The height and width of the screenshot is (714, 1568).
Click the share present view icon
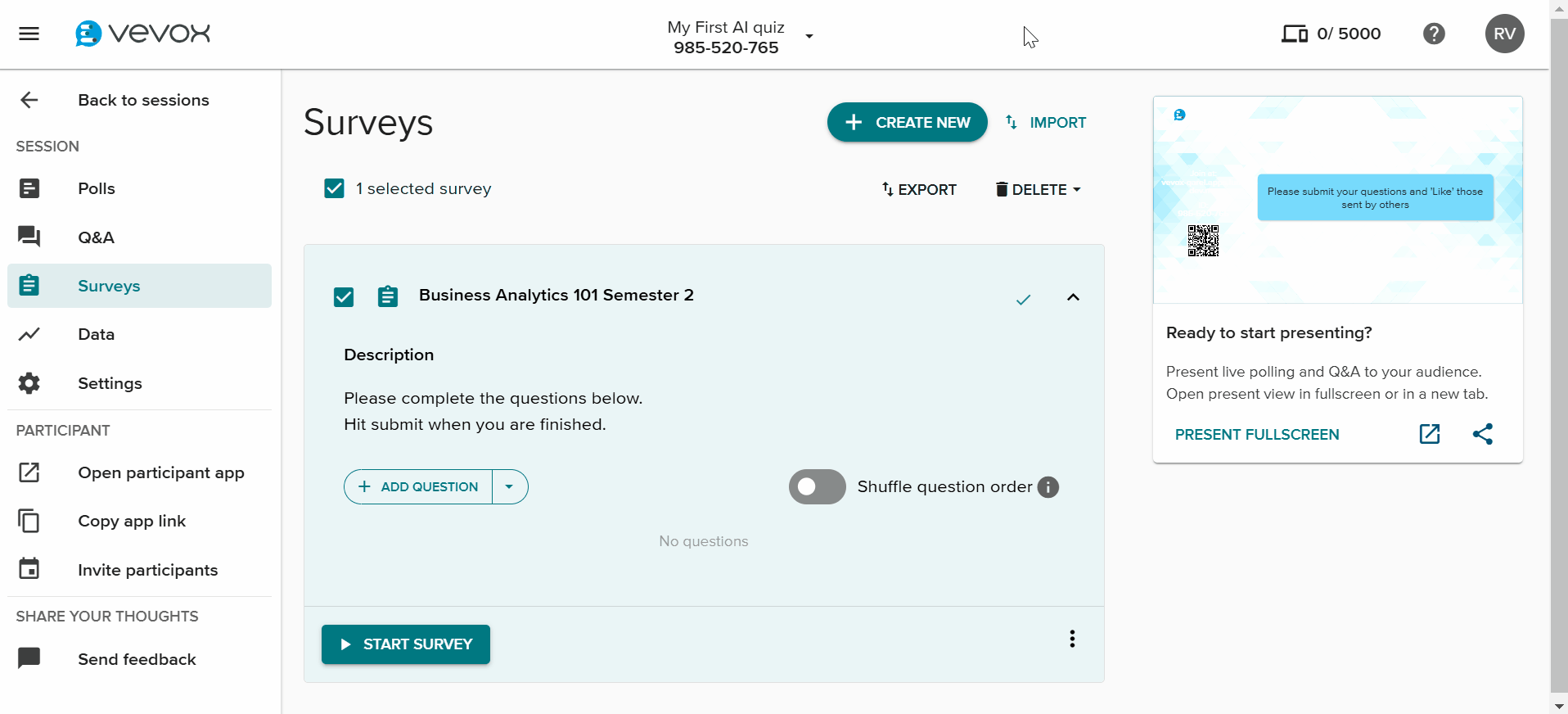click(x=1483, y=434)
